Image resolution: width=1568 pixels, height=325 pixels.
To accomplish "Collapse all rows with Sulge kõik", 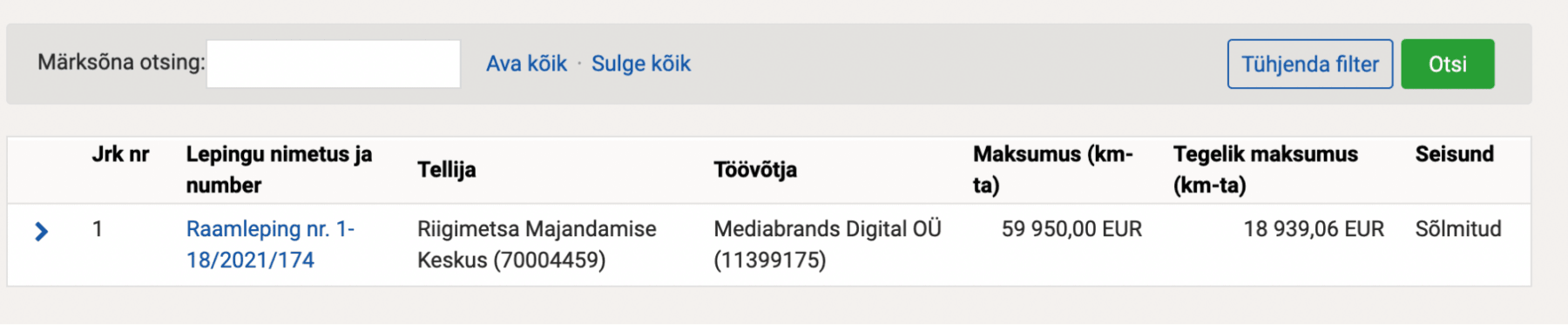I will point(641,64).
